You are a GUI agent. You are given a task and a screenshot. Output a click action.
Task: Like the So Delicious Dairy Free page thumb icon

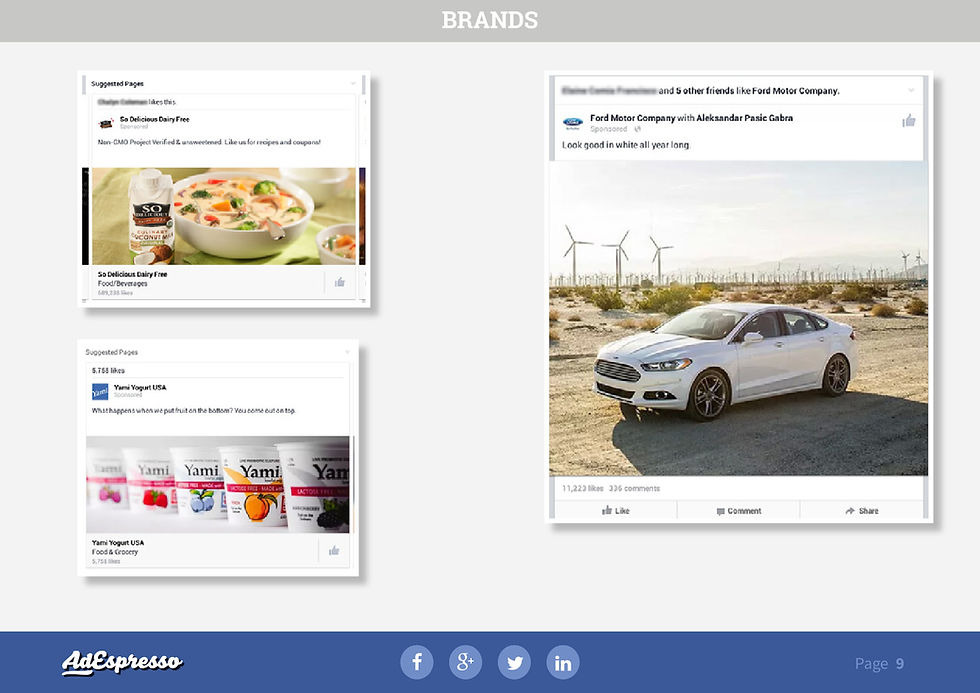[339, 282]
